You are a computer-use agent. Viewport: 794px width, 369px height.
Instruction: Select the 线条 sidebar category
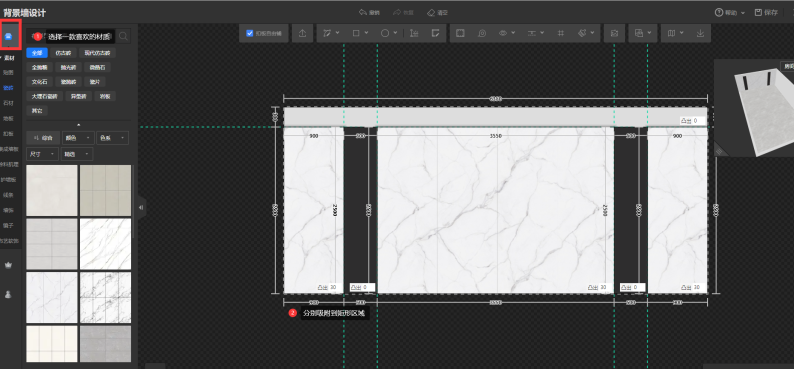(x=8, y=194)
